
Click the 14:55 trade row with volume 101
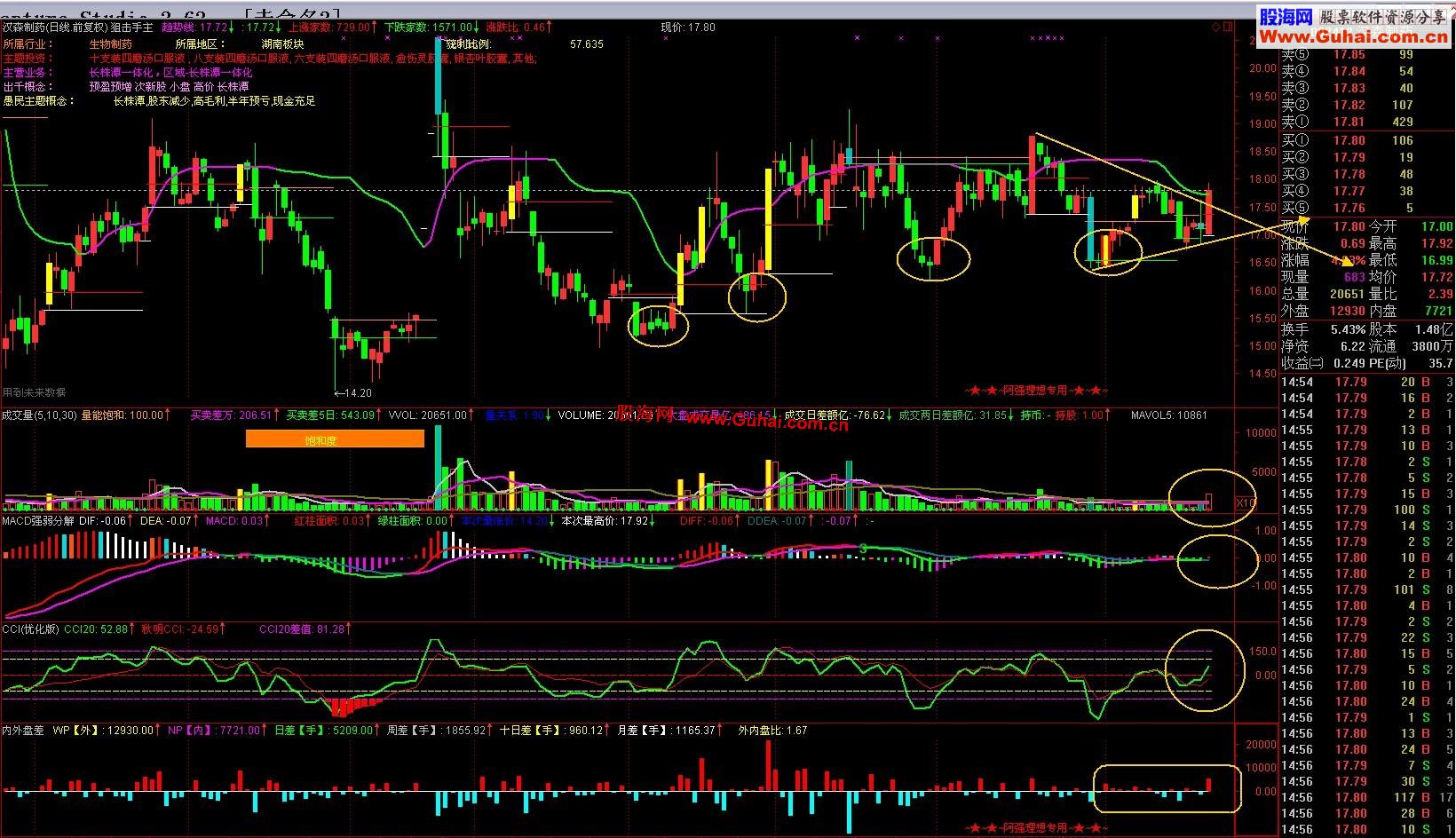point(1367,589)
